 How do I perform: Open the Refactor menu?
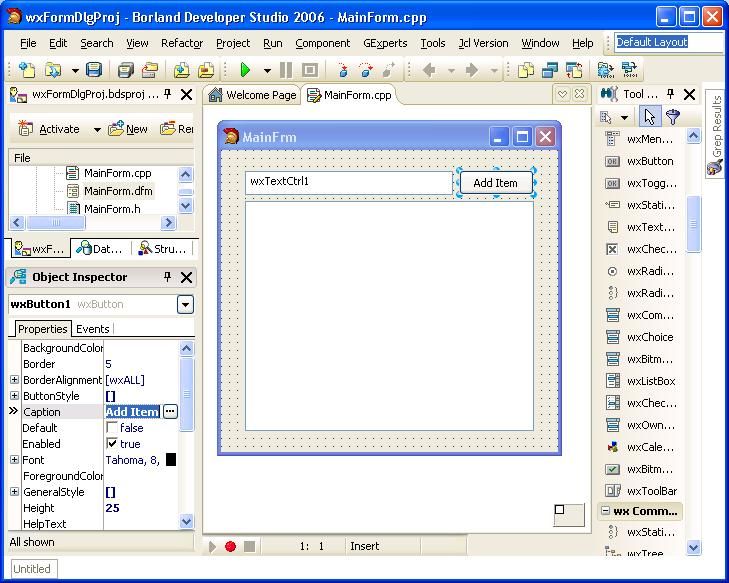[182, 43]
